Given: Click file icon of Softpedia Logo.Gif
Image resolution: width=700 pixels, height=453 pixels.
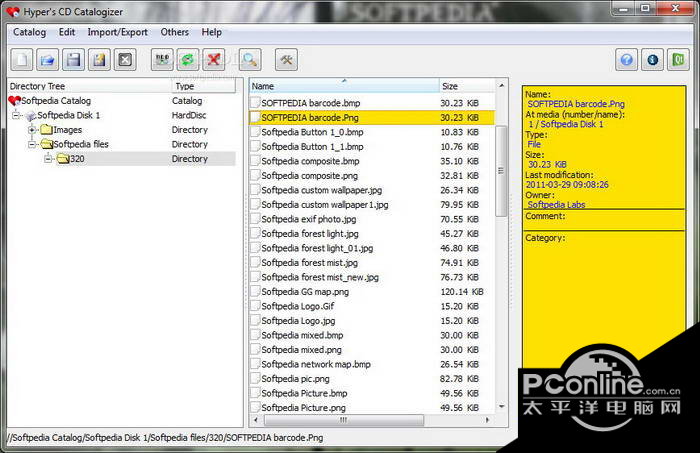Looking at the screenshot, I should pos(255,306).
